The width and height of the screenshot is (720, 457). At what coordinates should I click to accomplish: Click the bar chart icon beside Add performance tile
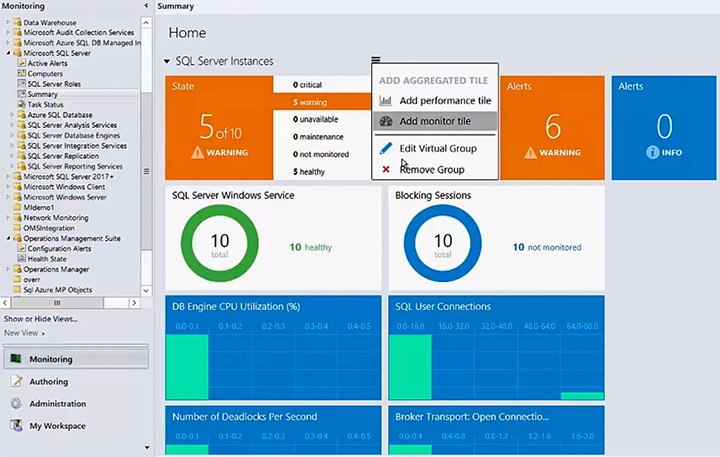coord(386,100)
